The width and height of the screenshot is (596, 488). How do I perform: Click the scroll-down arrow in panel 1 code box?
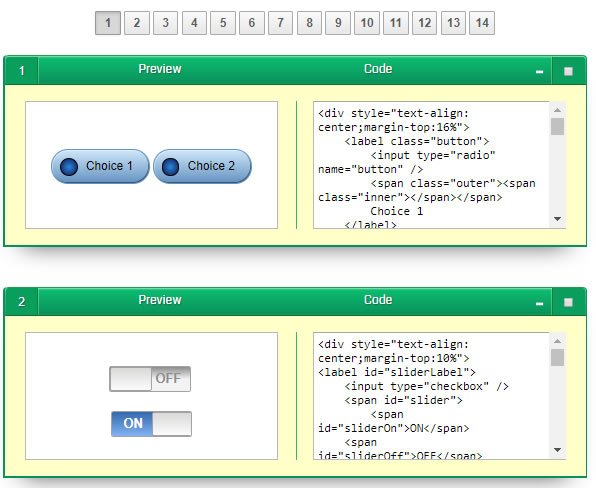pos(557,219)
